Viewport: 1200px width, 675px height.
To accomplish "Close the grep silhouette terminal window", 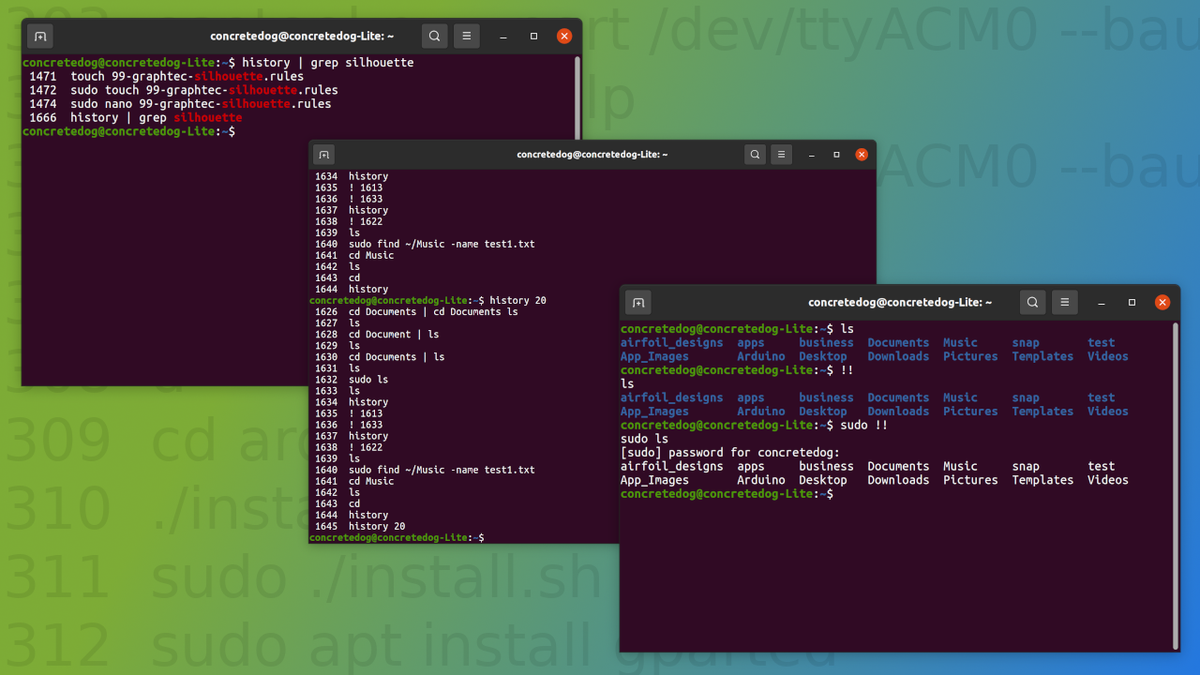I will point(564,36).
